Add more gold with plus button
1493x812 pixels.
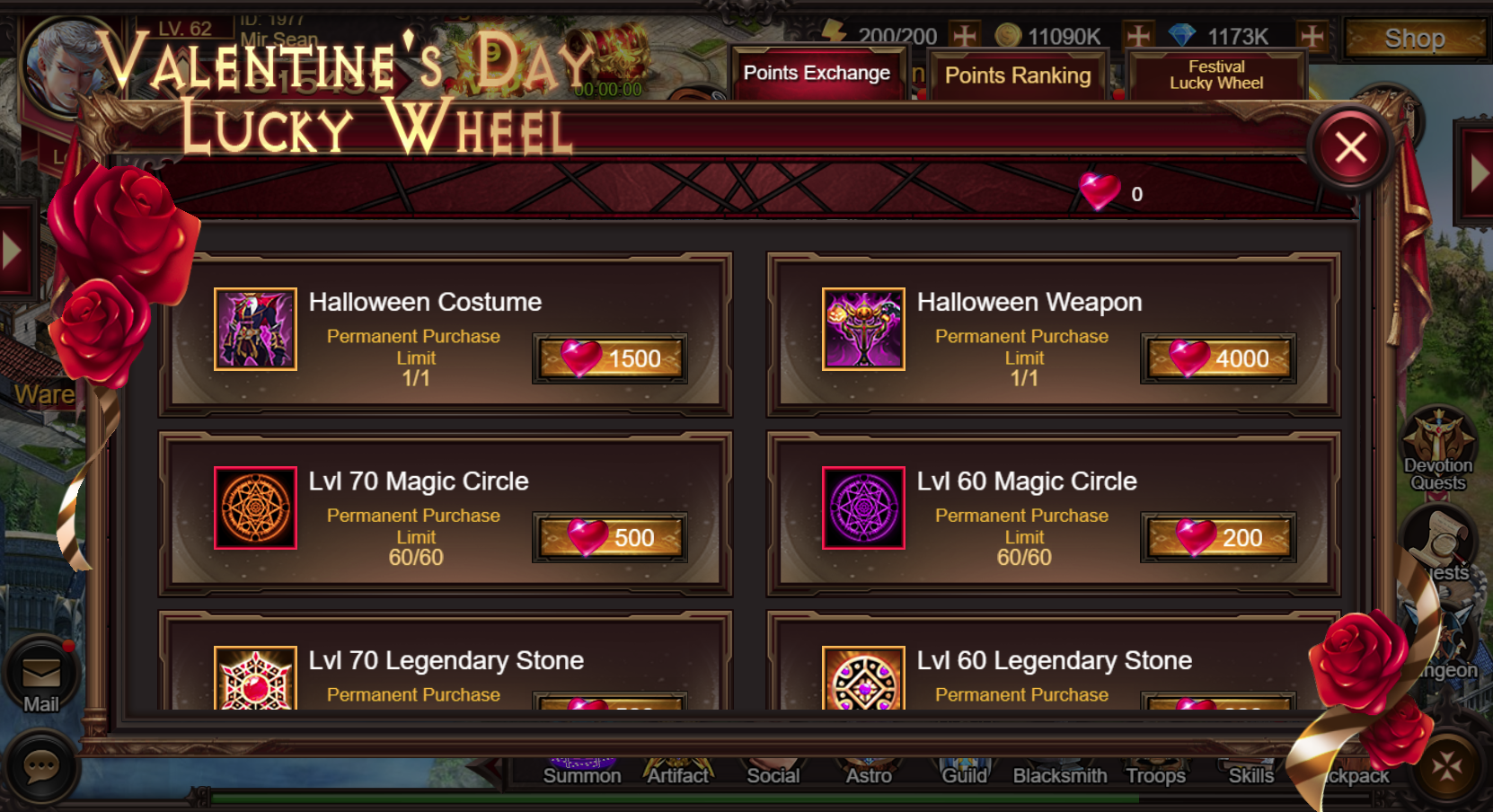tap(1138, 36)
